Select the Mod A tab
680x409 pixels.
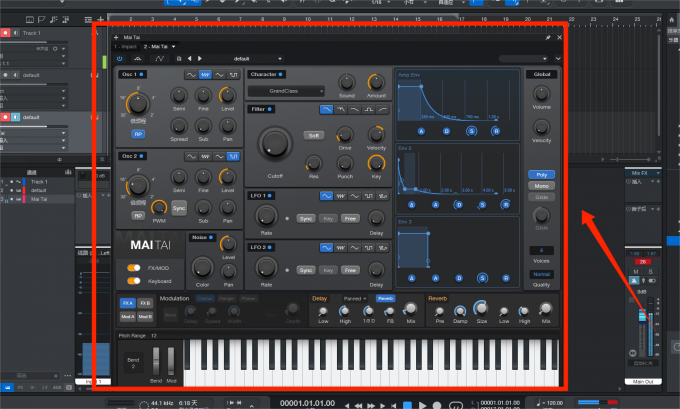point(128,317)
